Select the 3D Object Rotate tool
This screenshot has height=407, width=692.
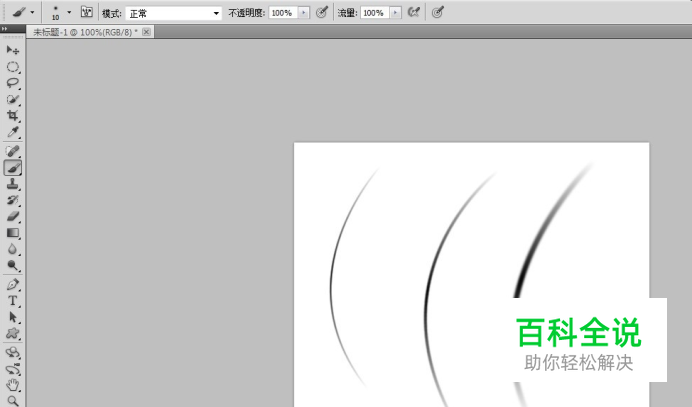coord(12,353)
